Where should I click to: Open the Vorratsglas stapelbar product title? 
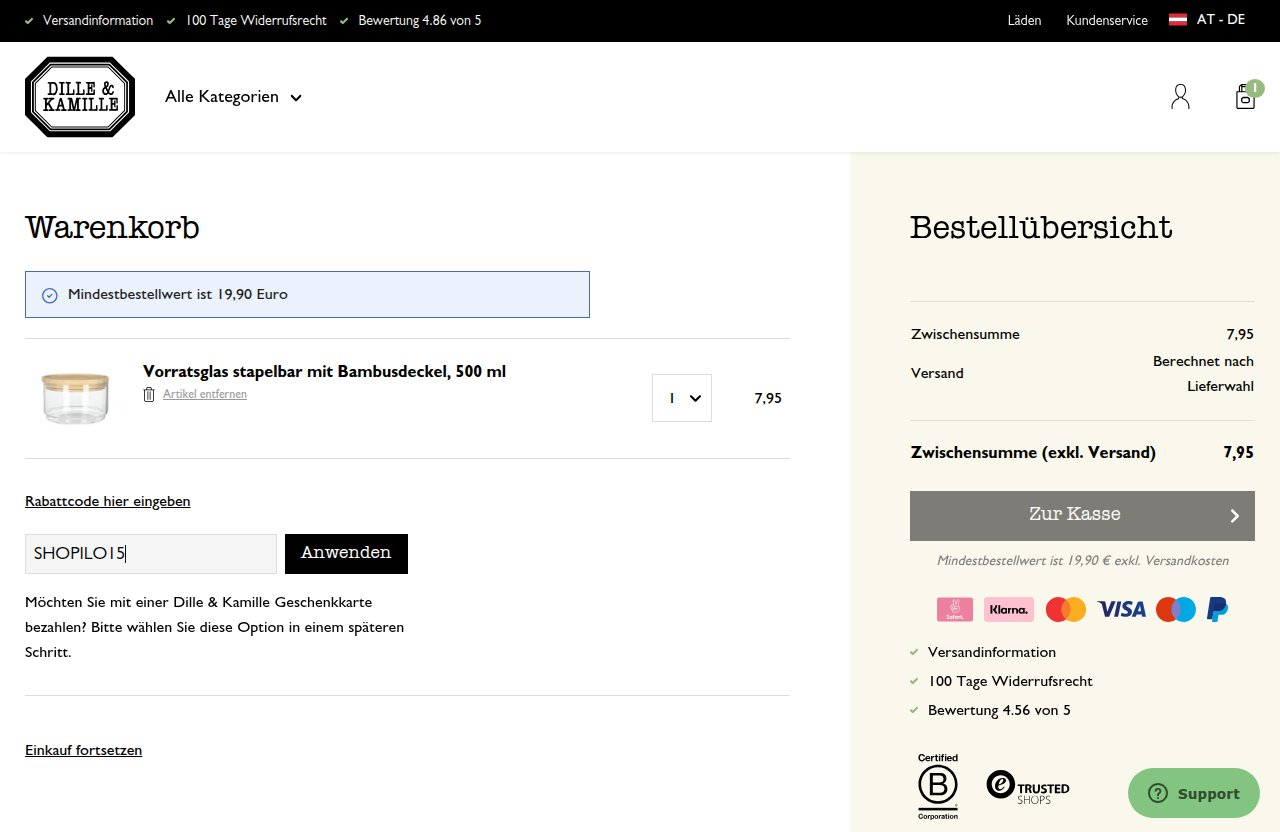(325, 372)
